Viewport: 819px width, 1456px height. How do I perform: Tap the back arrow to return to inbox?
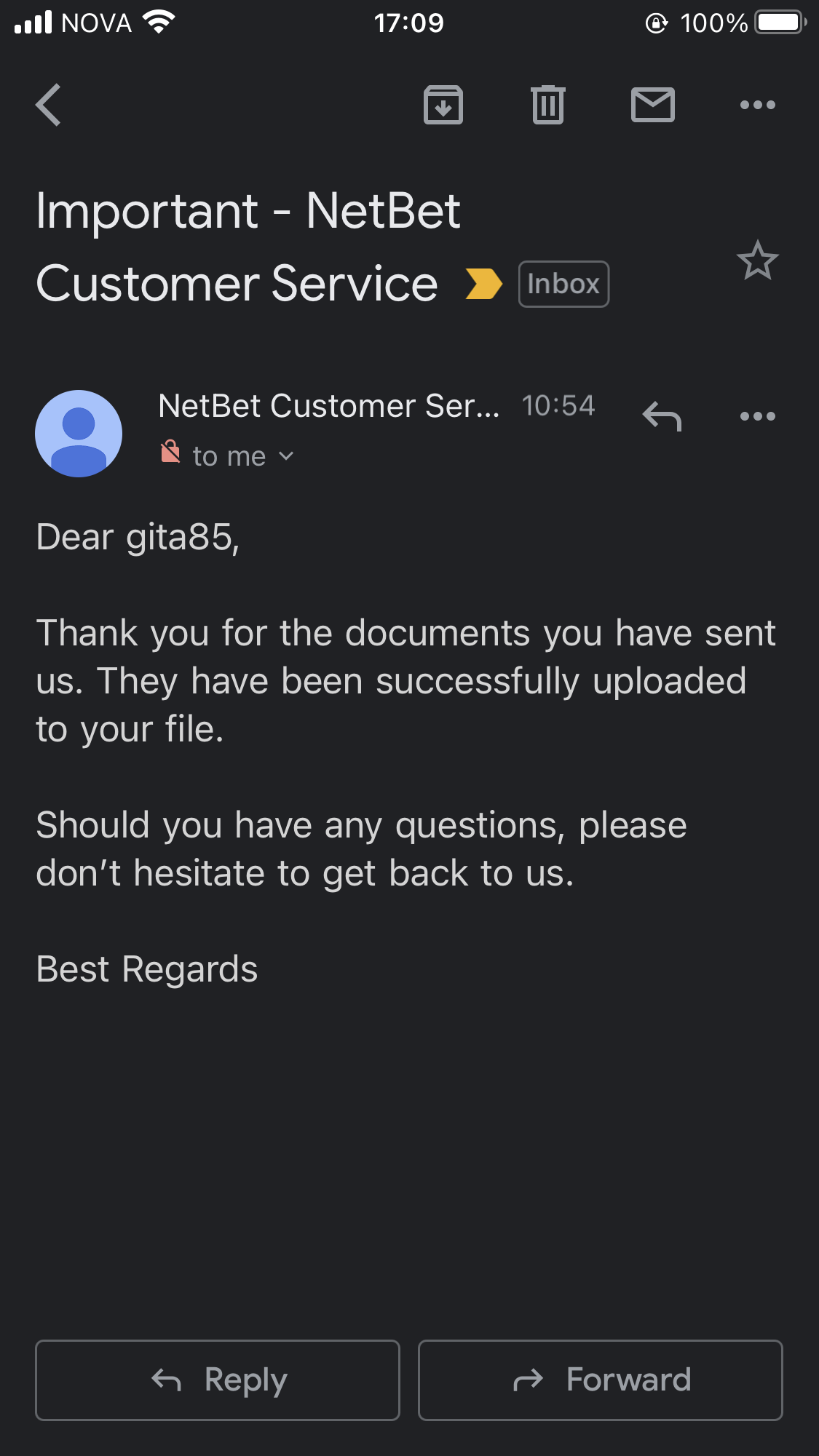[x=48, y=105]
